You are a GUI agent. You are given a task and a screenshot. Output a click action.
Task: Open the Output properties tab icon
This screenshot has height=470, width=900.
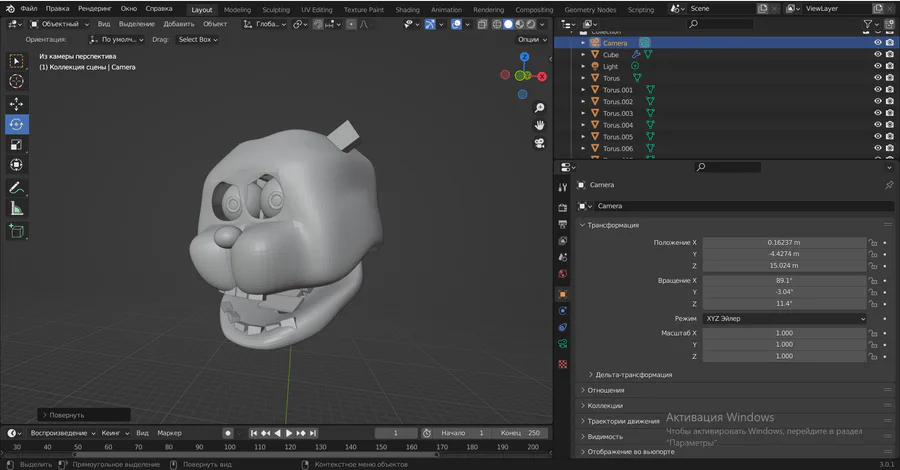[x=562, y=224]
